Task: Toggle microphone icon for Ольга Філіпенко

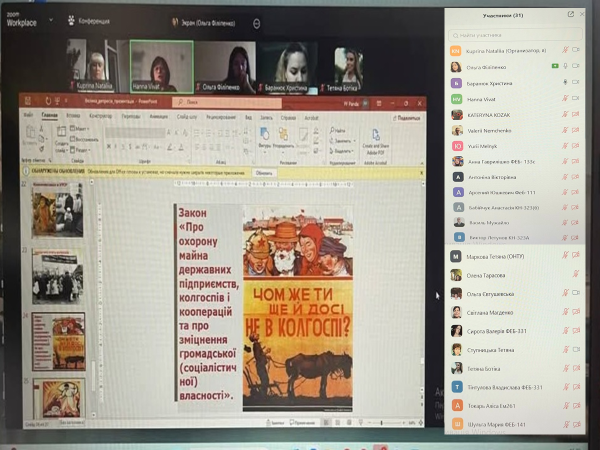Action: (x=567, y=66)
